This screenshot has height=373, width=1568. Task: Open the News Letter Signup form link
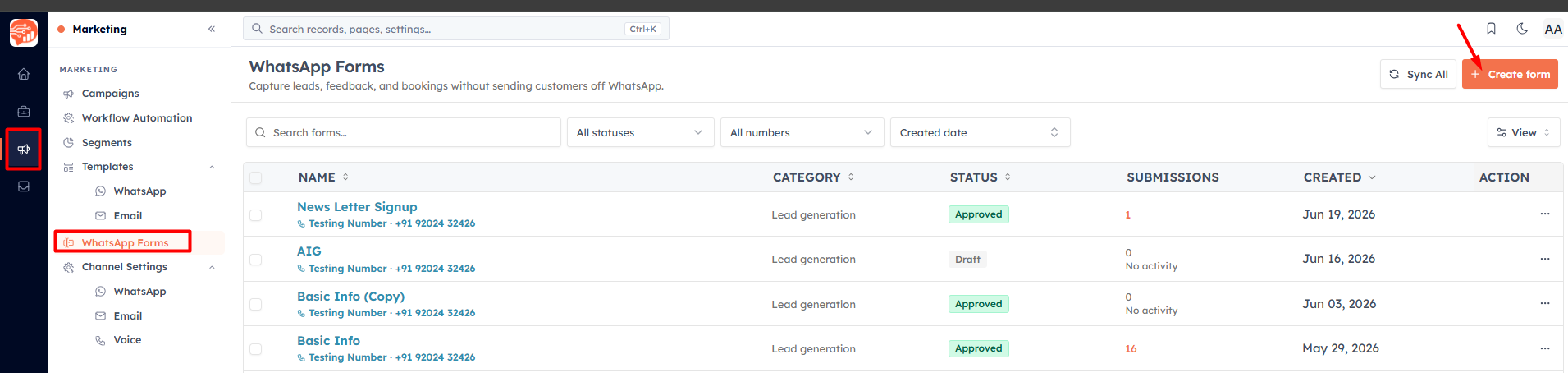(357, 207)
